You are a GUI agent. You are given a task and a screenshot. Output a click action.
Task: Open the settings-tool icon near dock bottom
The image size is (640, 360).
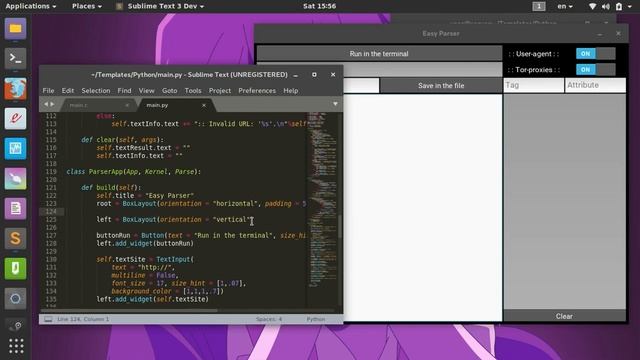coord(16,325)
